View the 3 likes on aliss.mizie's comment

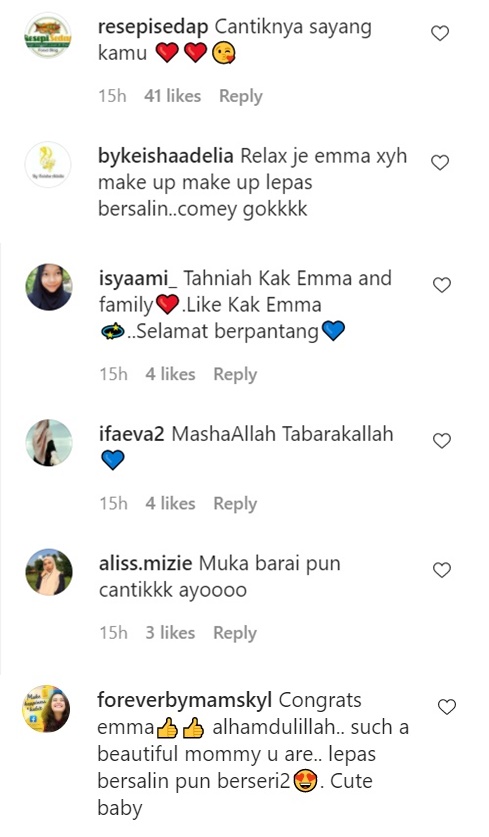[170, 633]
